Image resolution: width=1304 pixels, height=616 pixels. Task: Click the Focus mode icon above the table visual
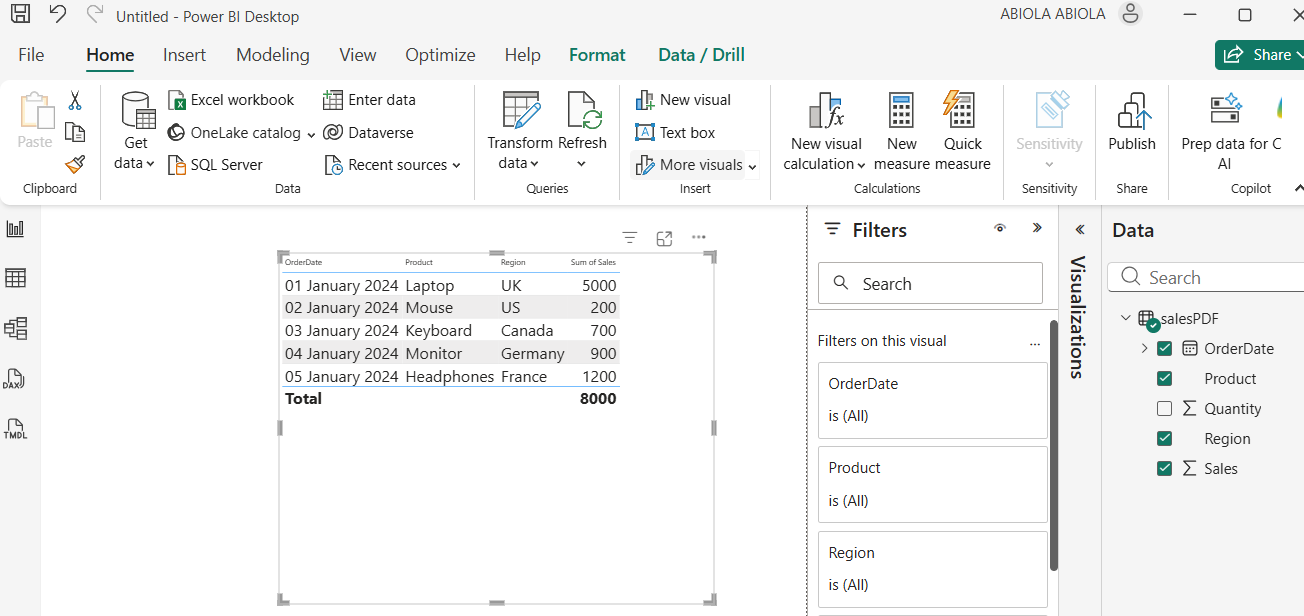click(x=664, y=238)
